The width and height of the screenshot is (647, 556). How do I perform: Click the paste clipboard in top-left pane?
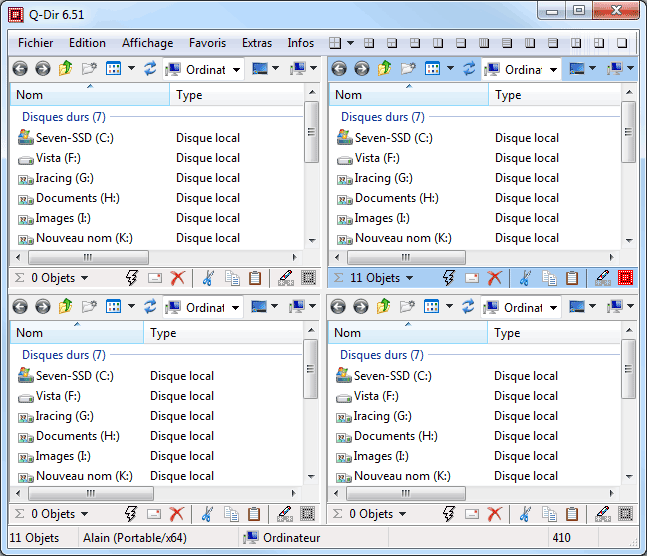tap(255, 278)
